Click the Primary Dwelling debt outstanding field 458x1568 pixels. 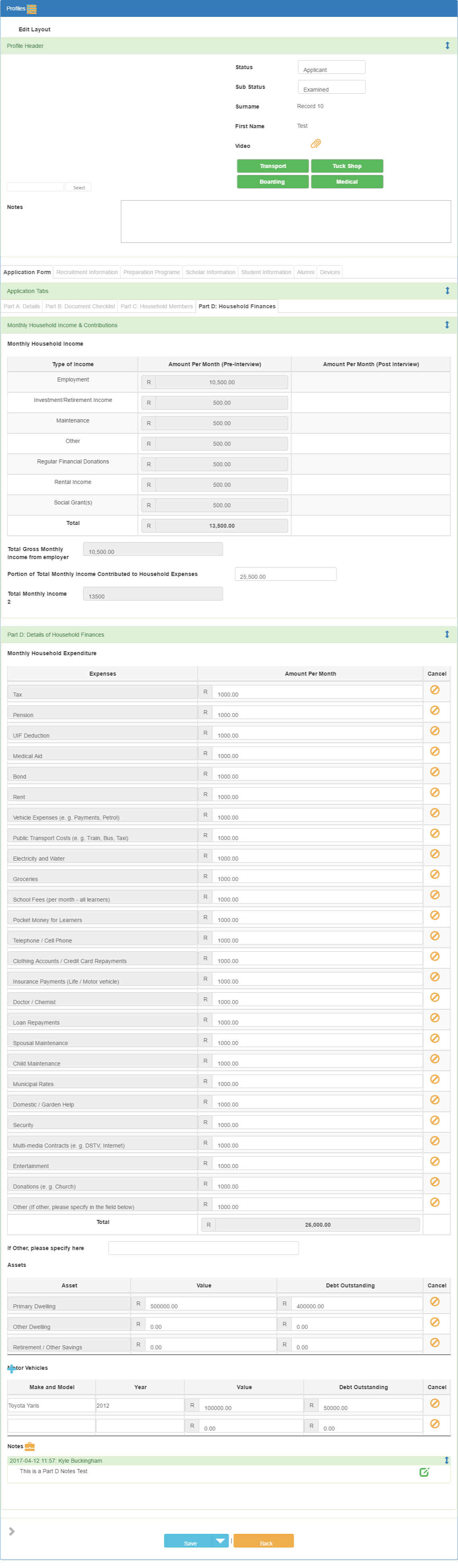point(357,1304)
